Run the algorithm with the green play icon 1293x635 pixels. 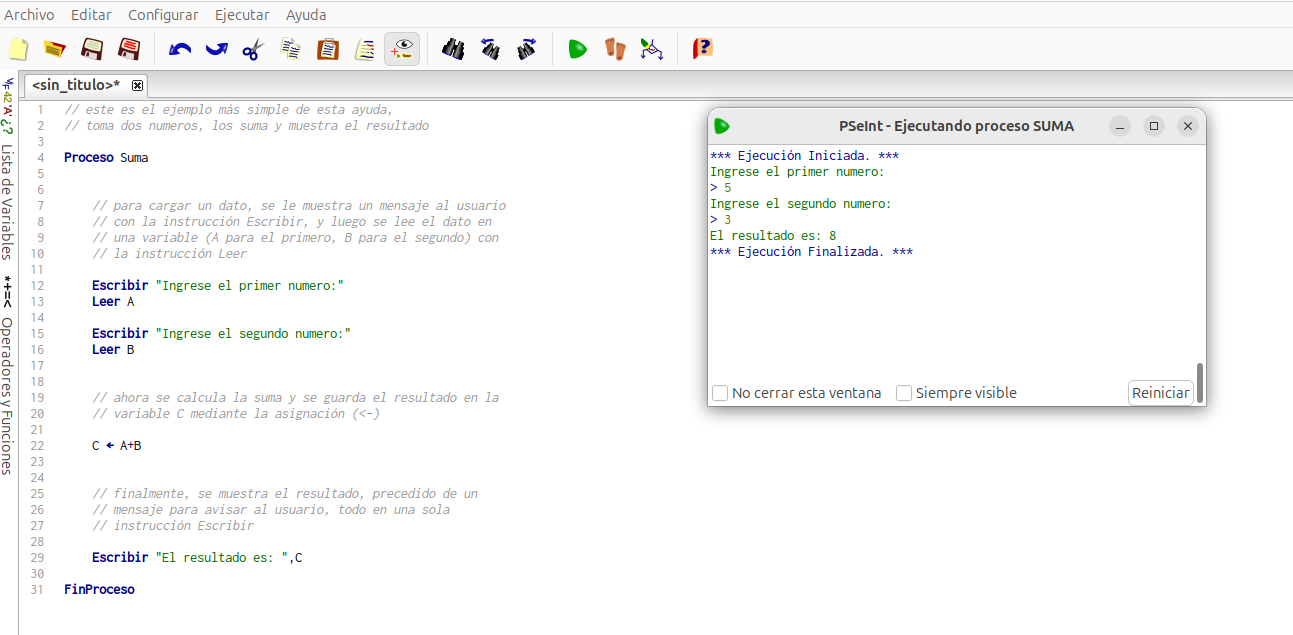[x=577, y=49]
